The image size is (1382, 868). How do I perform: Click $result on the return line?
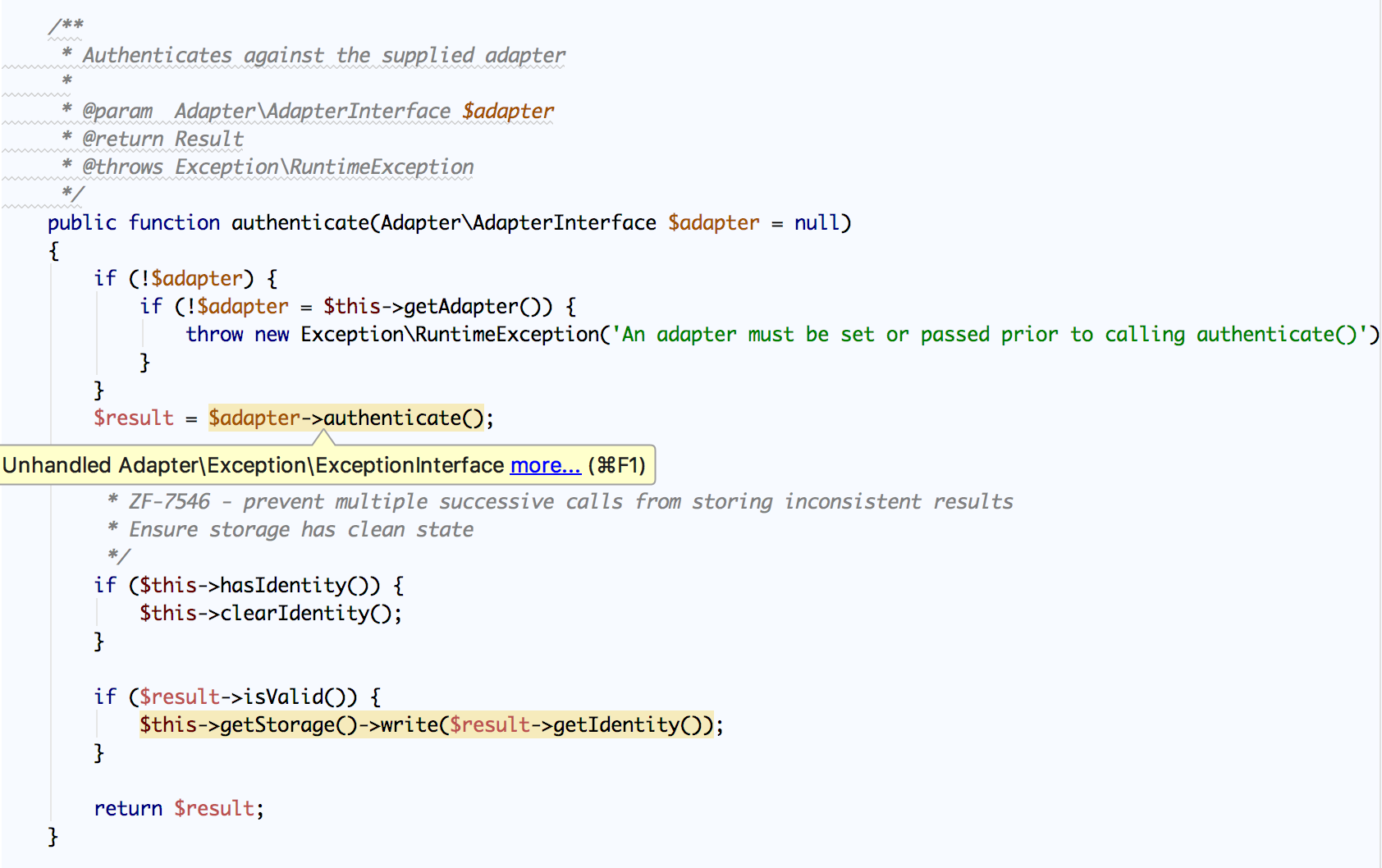coord(214,808)
